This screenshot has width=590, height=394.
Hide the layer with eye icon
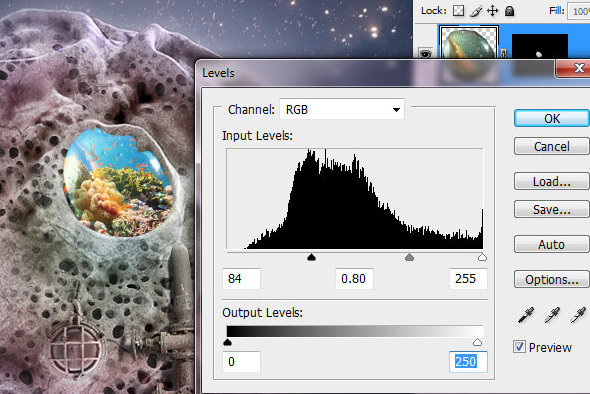(426, 54)
